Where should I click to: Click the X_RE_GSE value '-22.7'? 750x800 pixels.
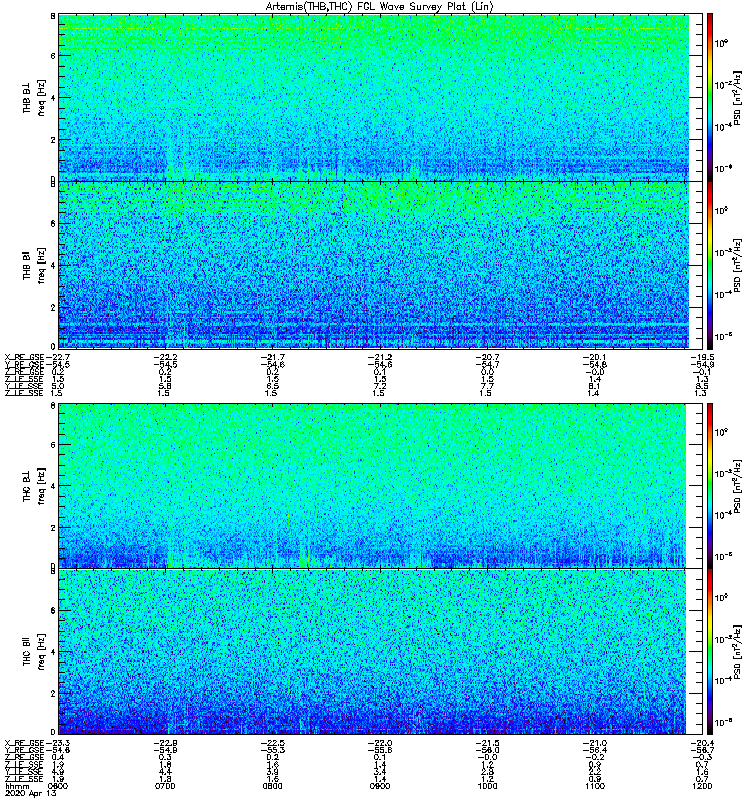(x=57, y=357)
